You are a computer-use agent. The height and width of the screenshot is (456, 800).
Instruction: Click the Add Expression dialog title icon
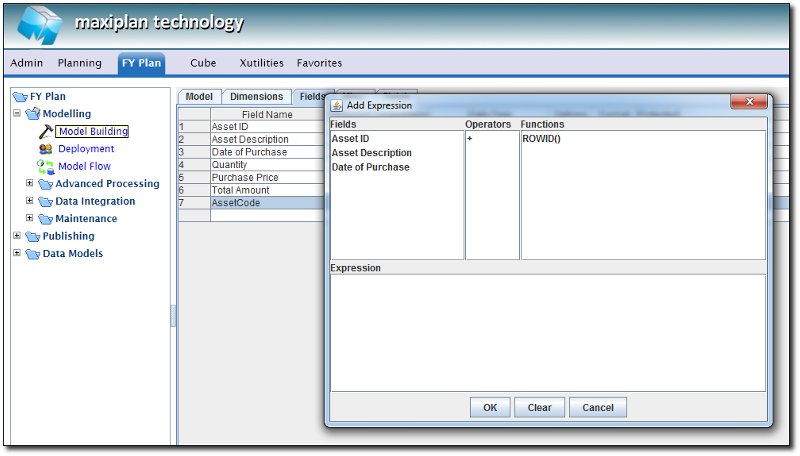pos(337,105)
